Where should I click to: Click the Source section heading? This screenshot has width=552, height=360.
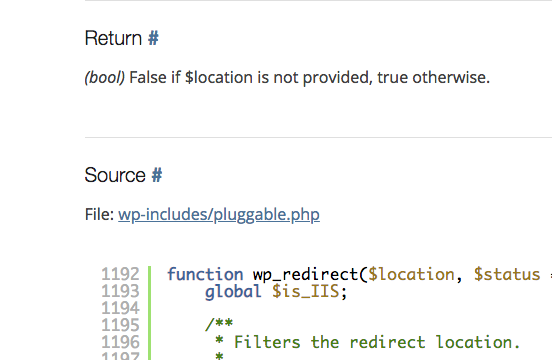pyautogui.click(x=115, y=175)
